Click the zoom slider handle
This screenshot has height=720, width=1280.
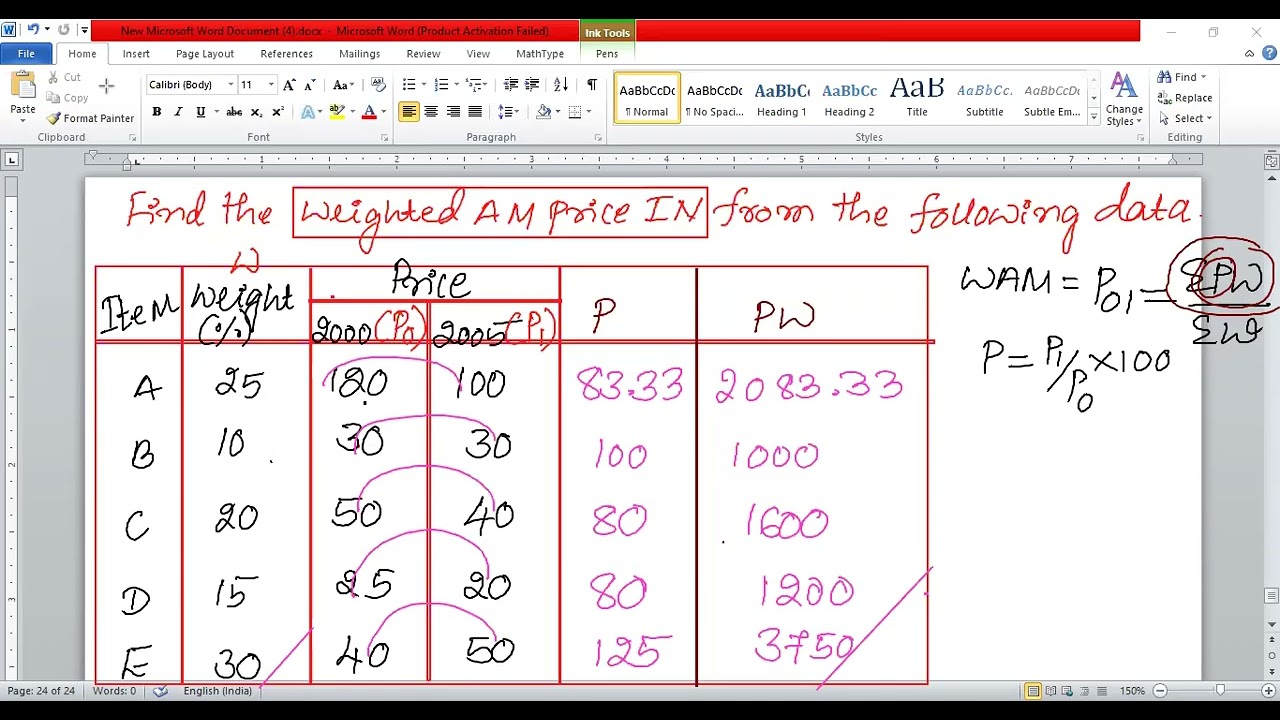[x=1220, y=691]
